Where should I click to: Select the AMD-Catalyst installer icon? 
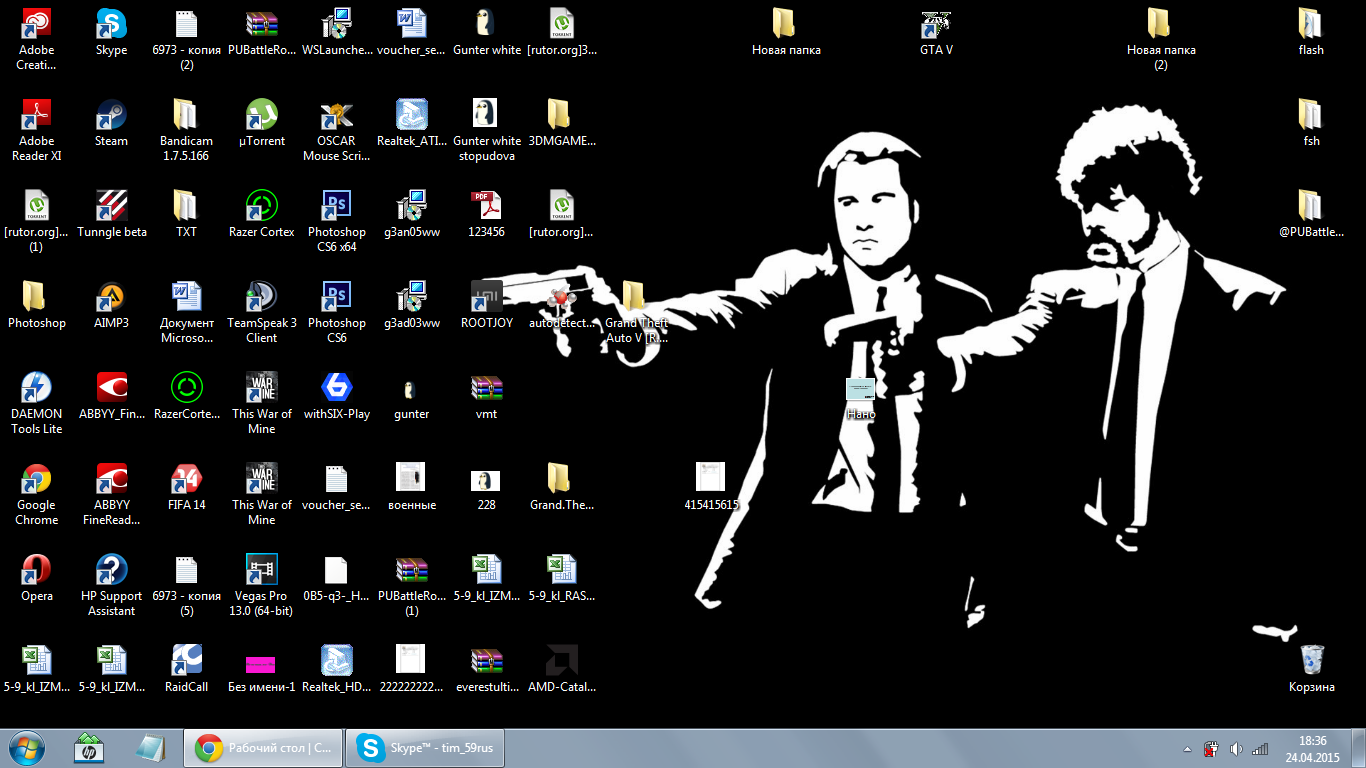point(562,670)
